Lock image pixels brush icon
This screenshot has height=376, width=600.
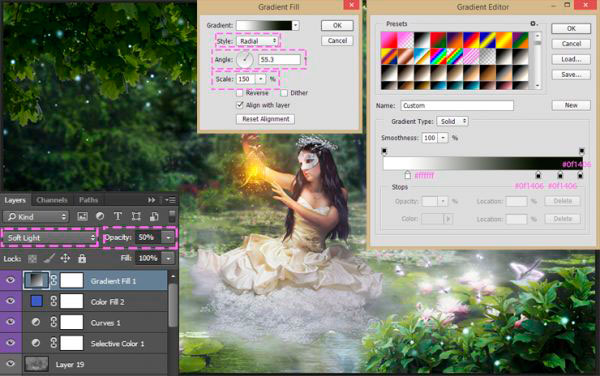[x=49, y=259]
